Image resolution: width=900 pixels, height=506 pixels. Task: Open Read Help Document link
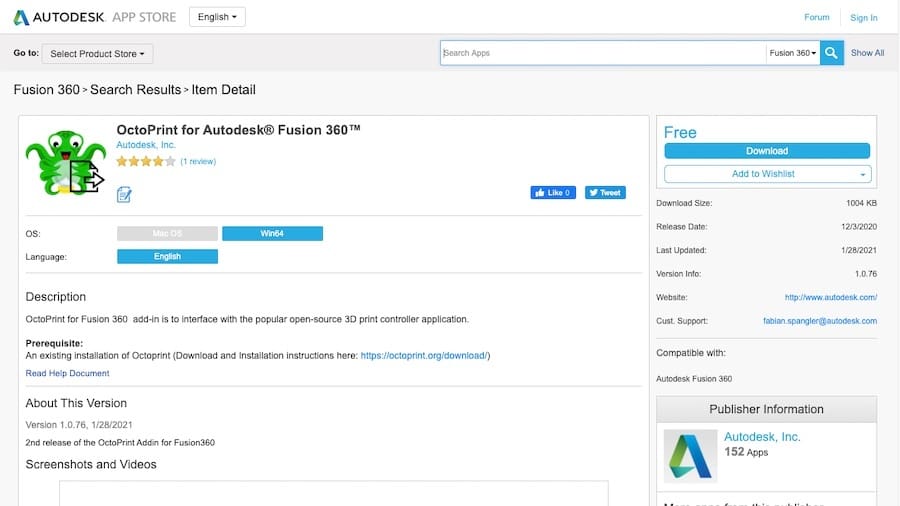[67, 373]
